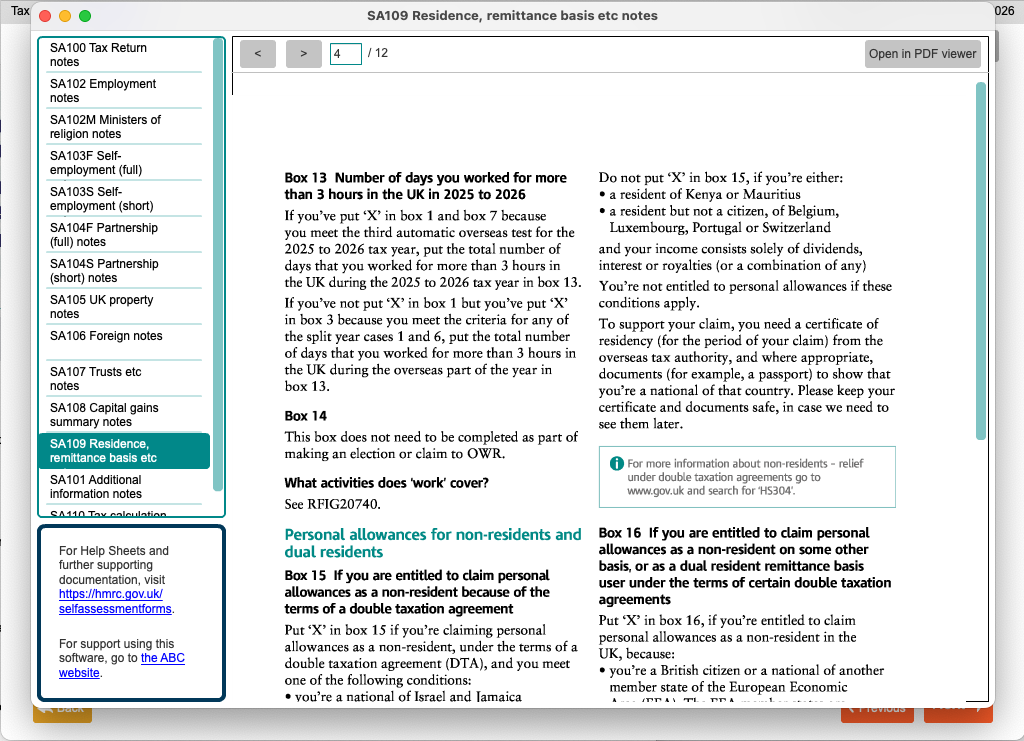Open SA103F Self-employment (full) notes
This screenshot has height=741, width=1024.
click(x=124, y=163)
